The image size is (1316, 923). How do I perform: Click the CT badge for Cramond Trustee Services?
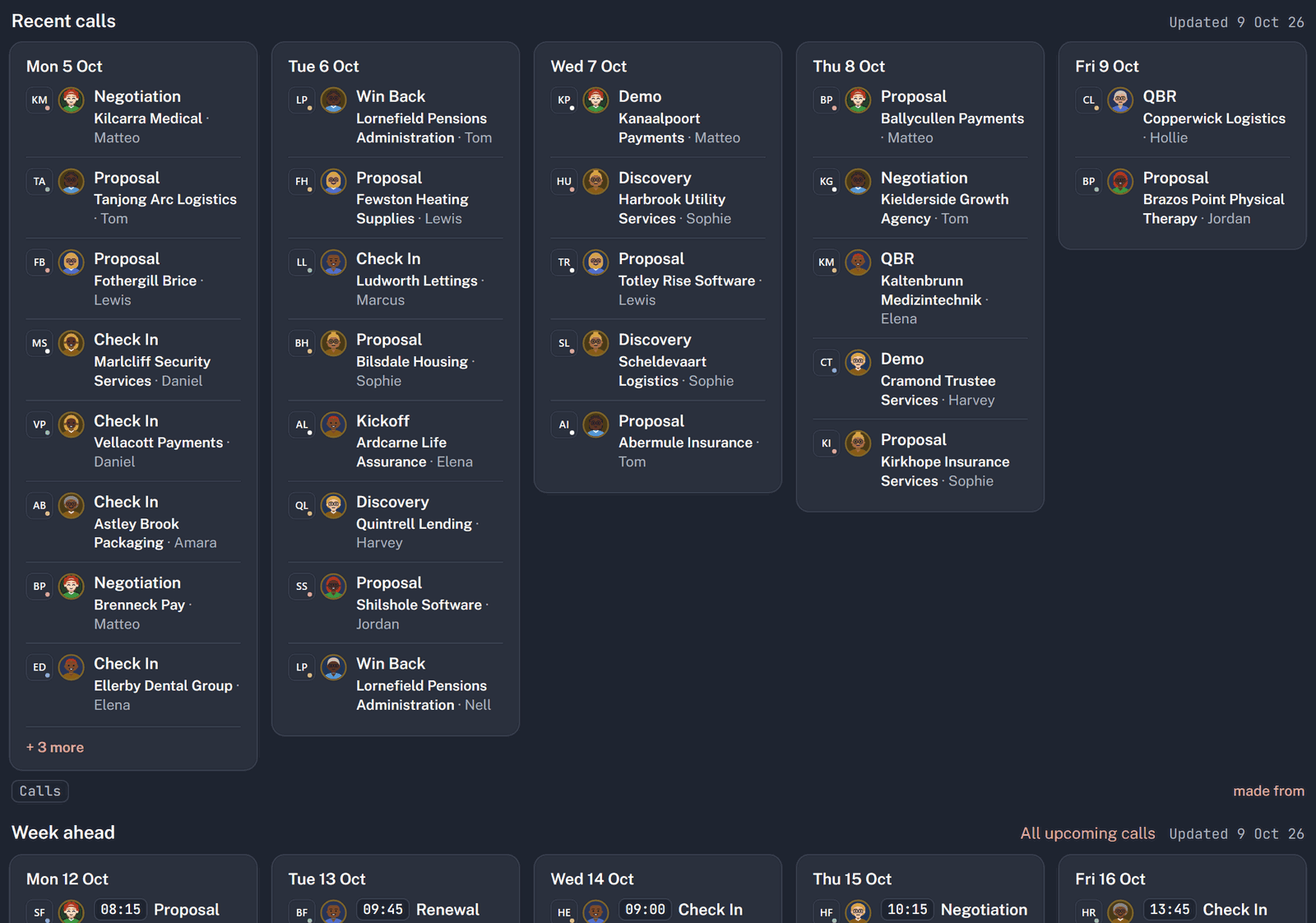point(827,363)
